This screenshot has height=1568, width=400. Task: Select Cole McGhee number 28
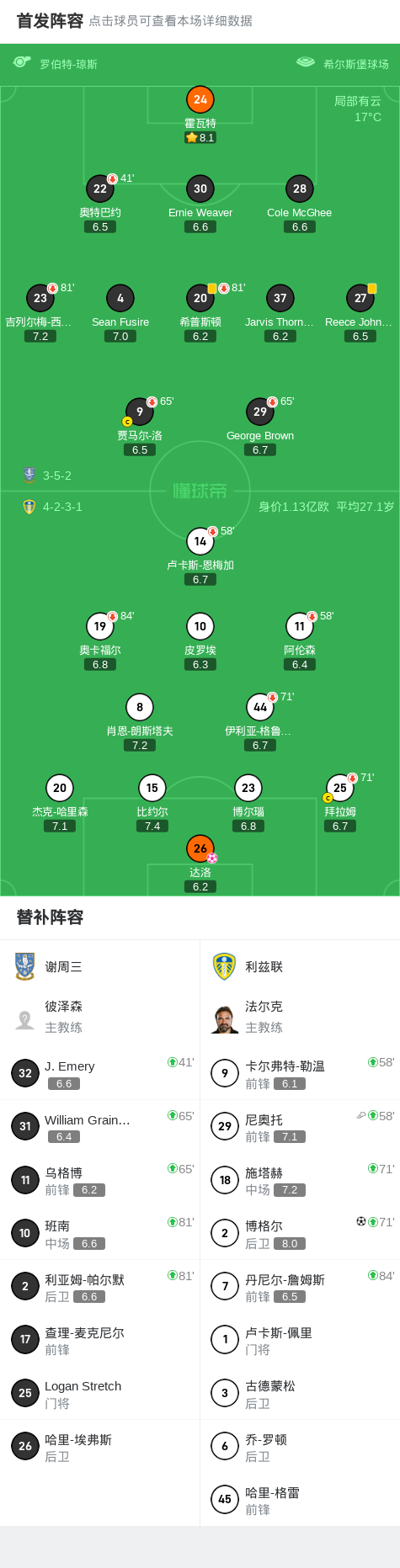click(300, 189)
